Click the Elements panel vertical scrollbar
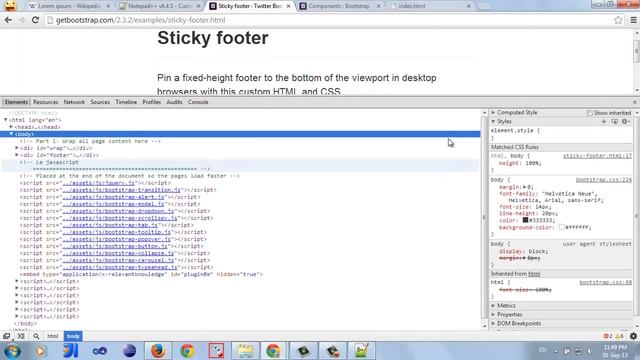Screen dimensions: 640x360 [x=484, y=219]
